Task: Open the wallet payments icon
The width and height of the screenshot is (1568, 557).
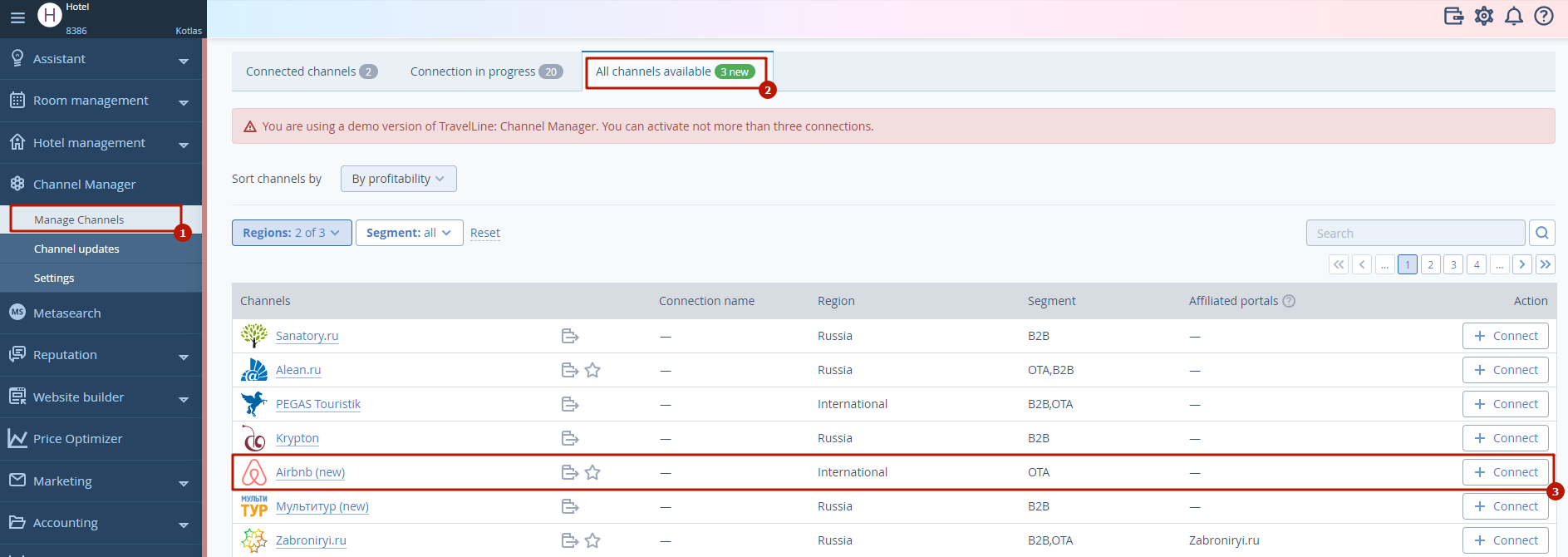Action: coord(1453,16)
